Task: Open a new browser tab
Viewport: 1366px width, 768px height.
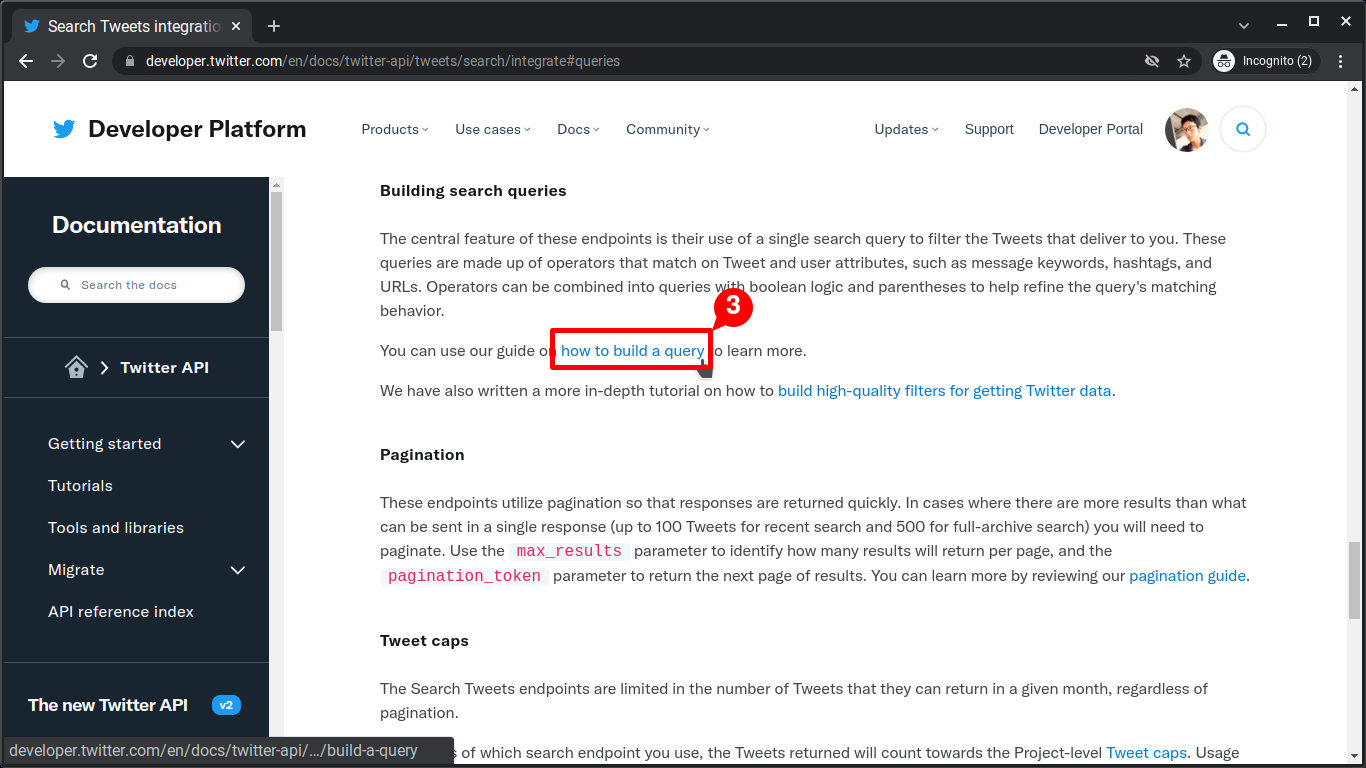Action: (x=274, y=25)
